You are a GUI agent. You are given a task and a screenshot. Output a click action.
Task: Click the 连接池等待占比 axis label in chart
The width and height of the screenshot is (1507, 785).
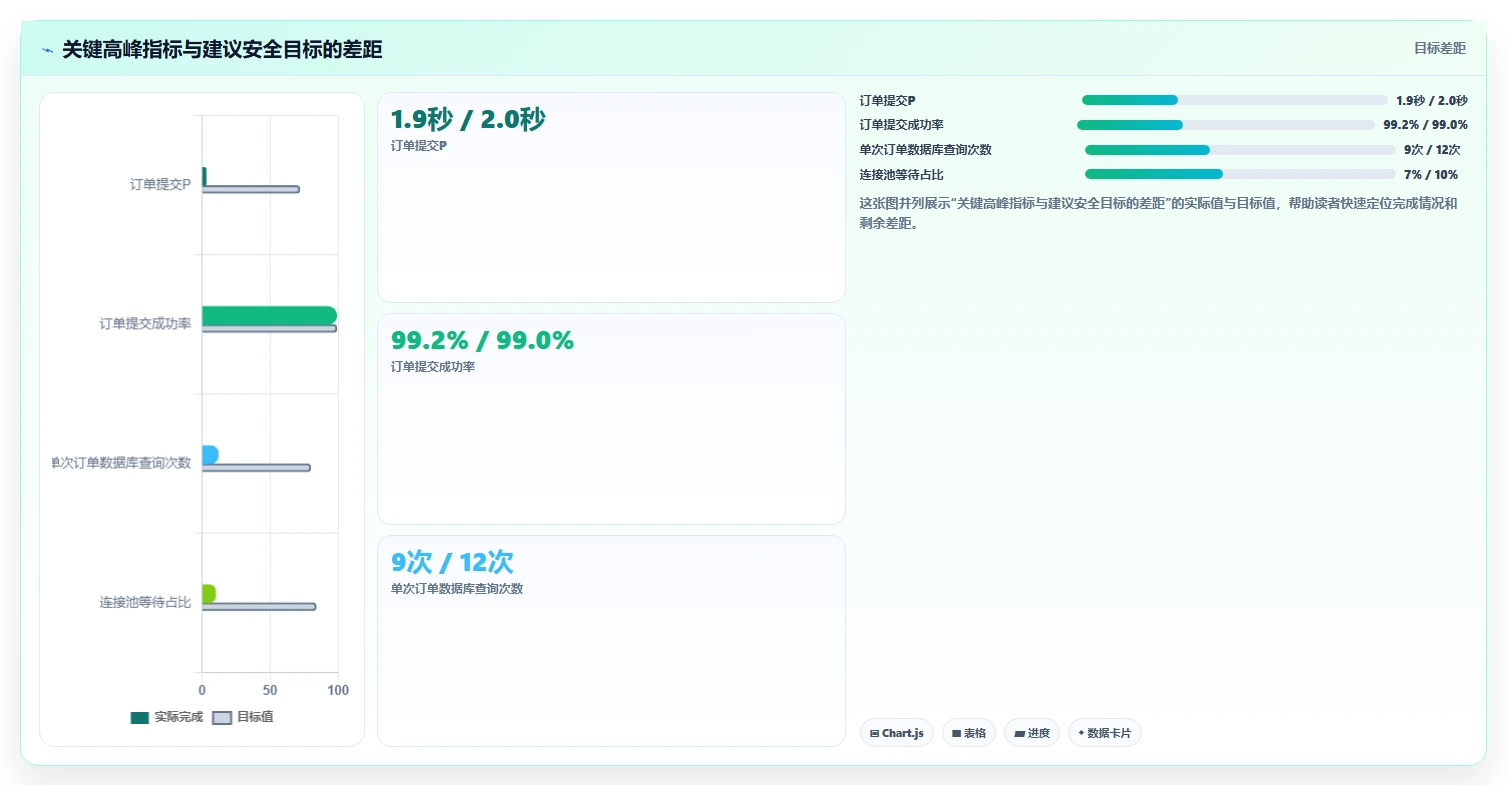(145, 602)
